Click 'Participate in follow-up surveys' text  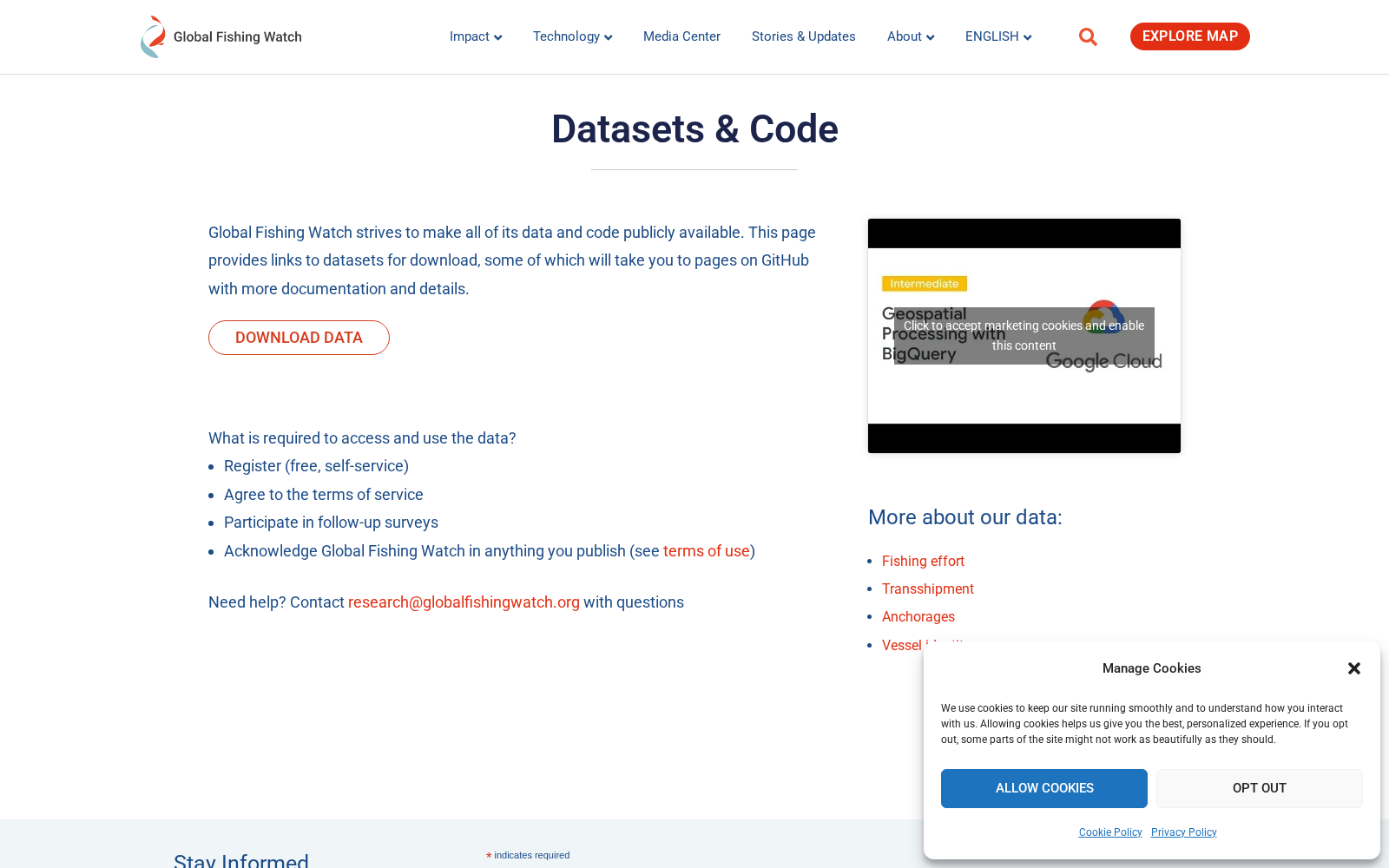[331, 523]
